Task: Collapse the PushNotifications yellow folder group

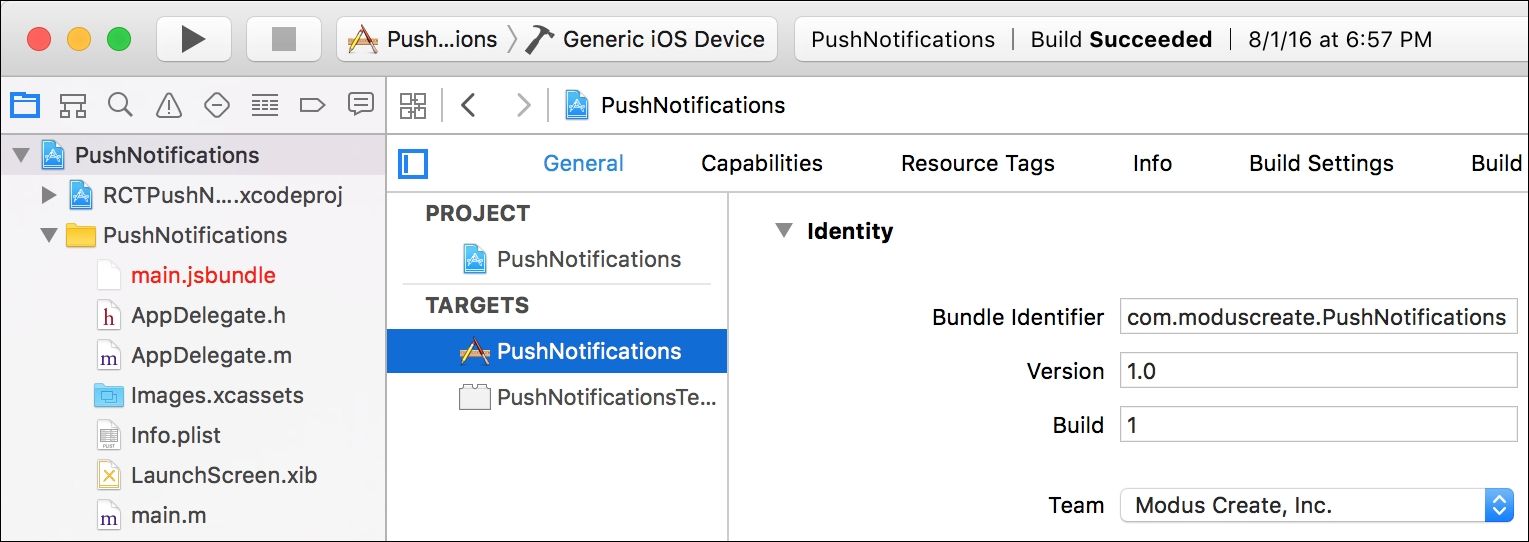Action: tap(49, 235)
